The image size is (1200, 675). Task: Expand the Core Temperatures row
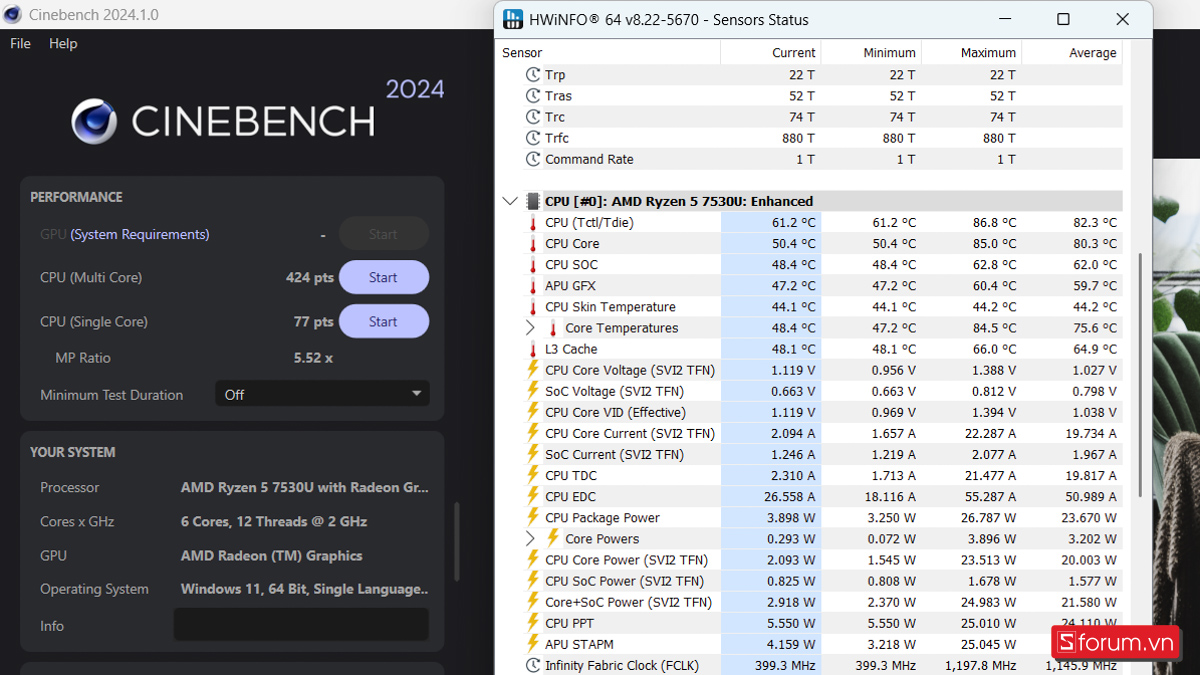530,328
